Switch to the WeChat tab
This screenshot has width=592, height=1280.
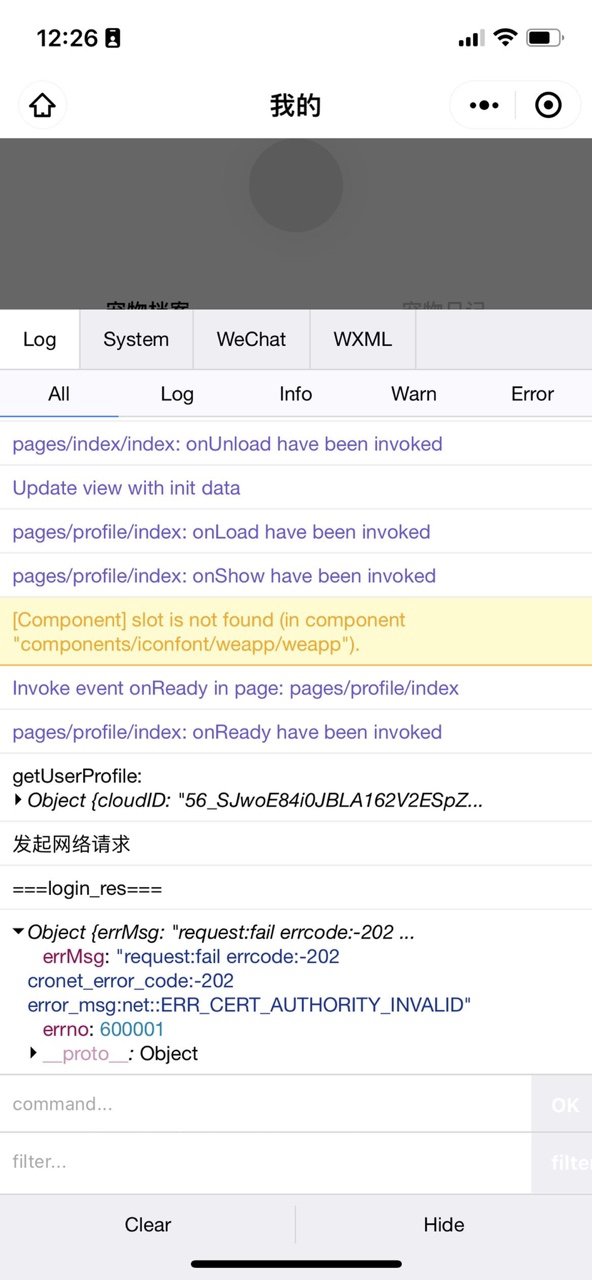tap(251, 339)
